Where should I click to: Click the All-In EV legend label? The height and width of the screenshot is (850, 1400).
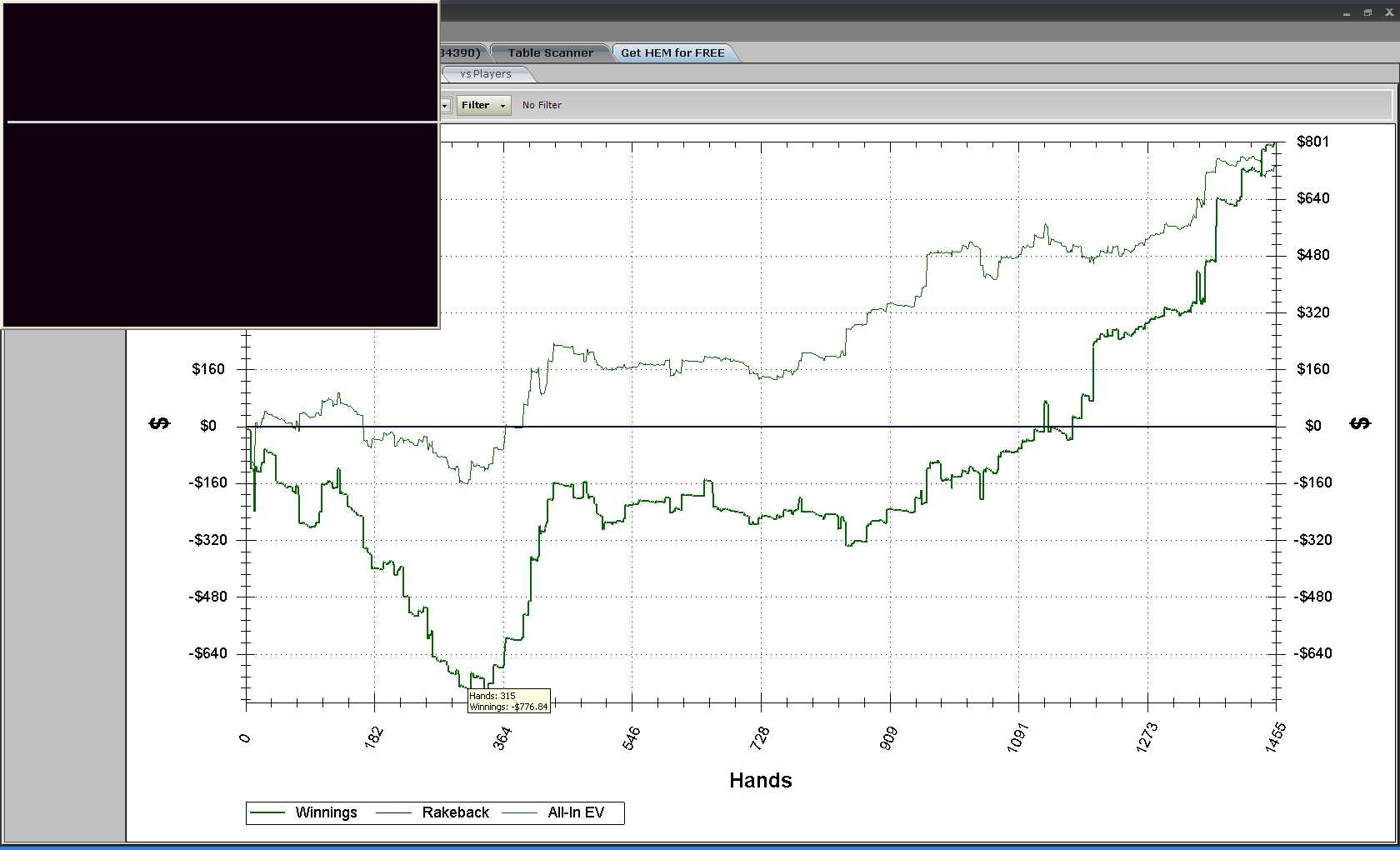[576, 812]
